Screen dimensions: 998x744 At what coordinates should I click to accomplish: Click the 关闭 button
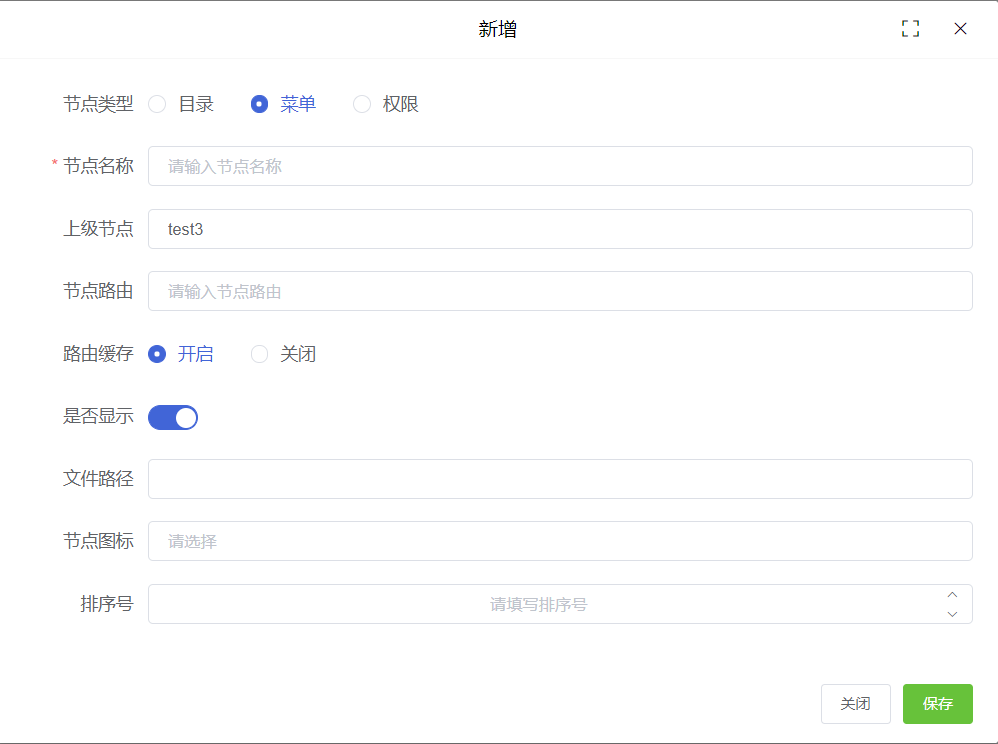856,704
